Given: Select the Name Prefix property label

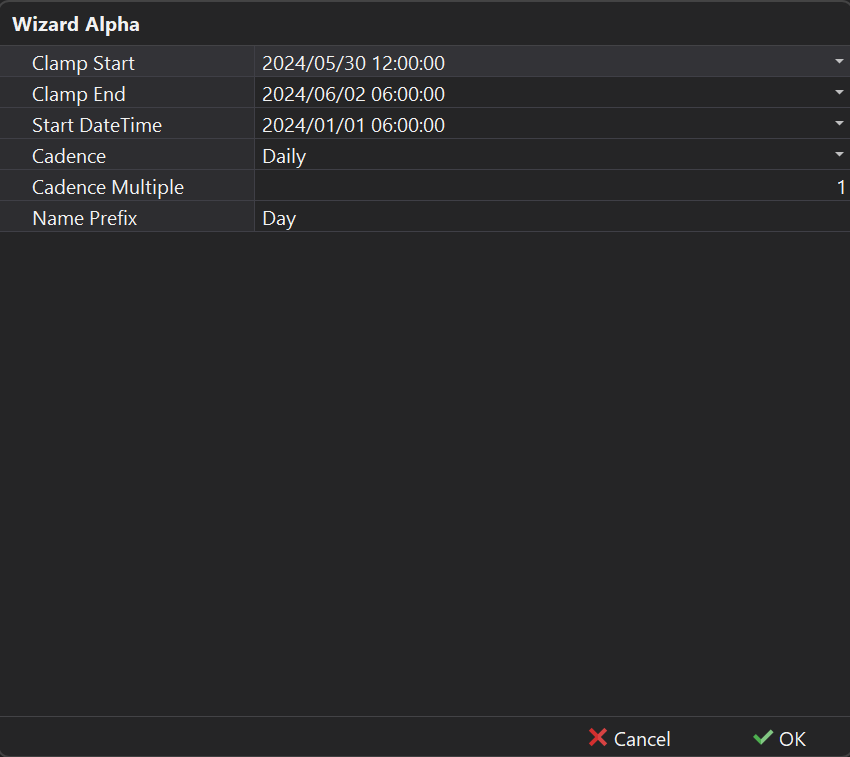Looking at the screenshot, I should (84, 218).
